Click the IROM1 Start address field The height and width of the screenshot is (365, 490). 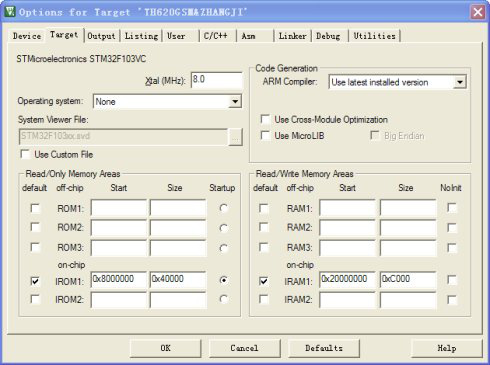(x=119, y=279)
